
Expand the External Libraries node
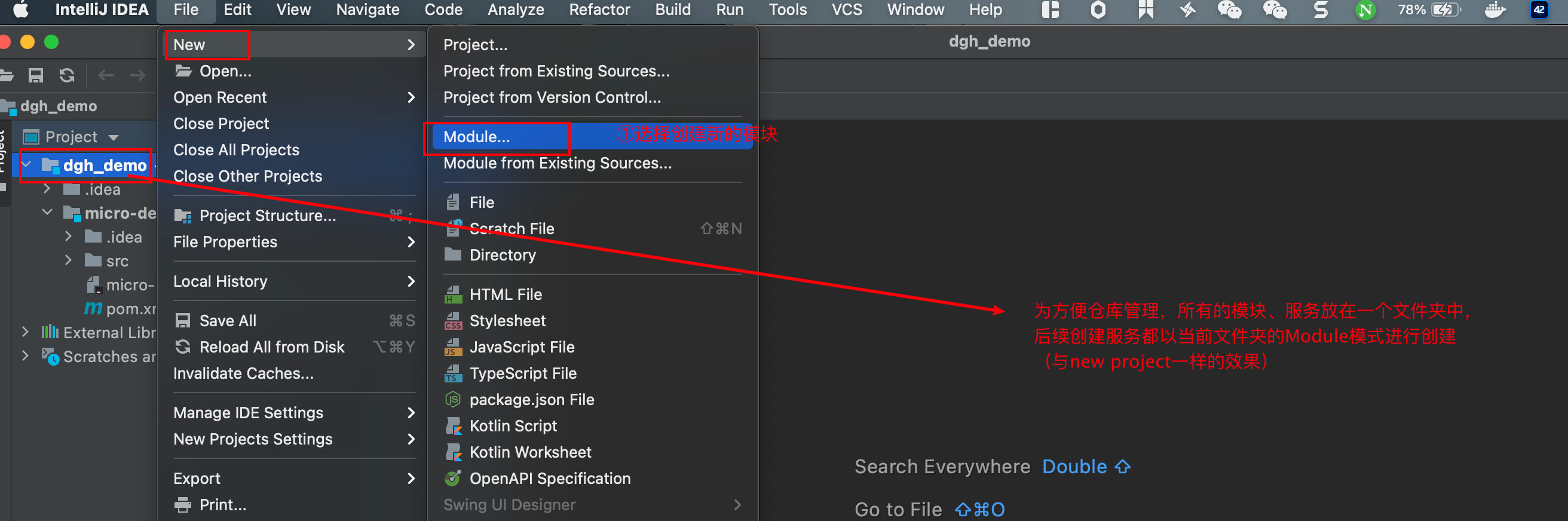point(25,332)
